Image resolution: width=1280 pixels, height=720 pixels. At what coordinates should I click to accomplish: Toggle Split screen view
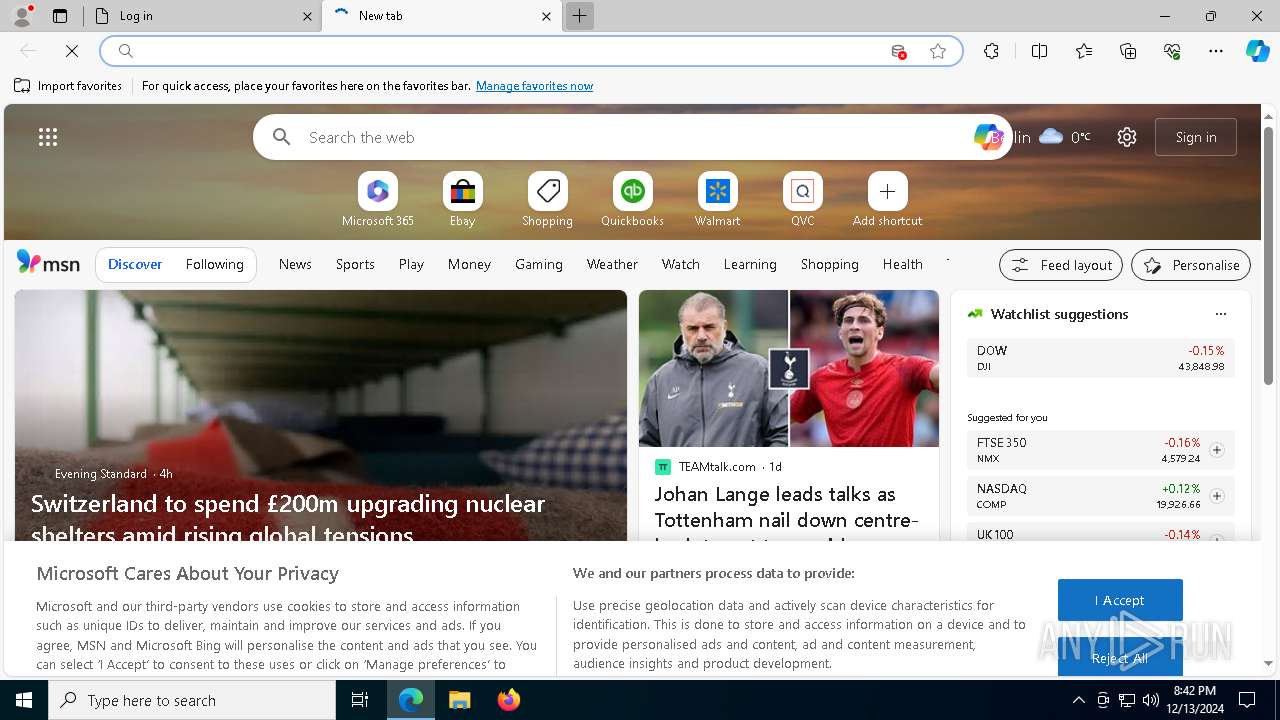(x=1039, y=51)
